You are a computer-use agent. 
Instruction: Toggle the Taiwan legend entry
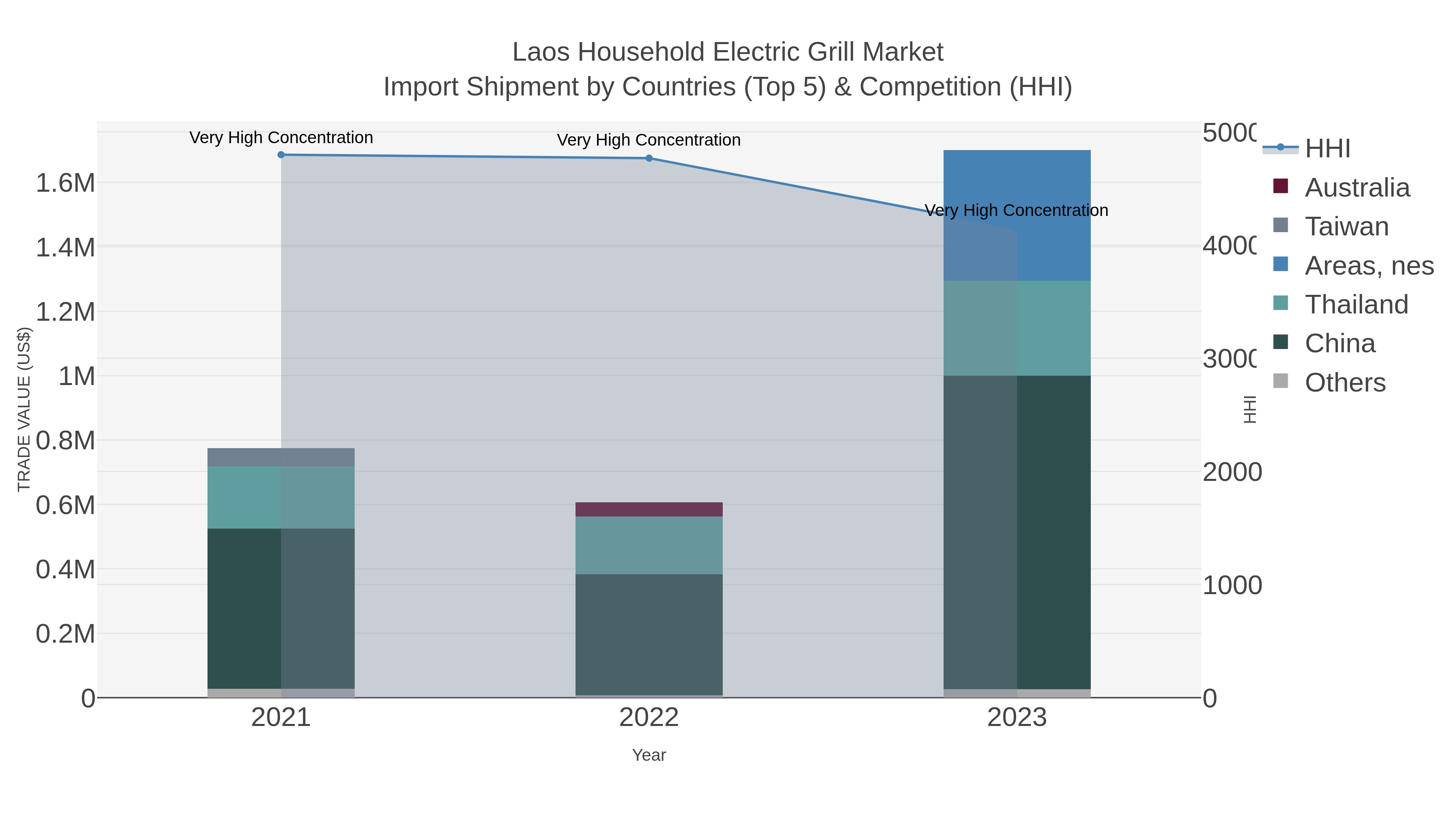tap(1331, 226)
